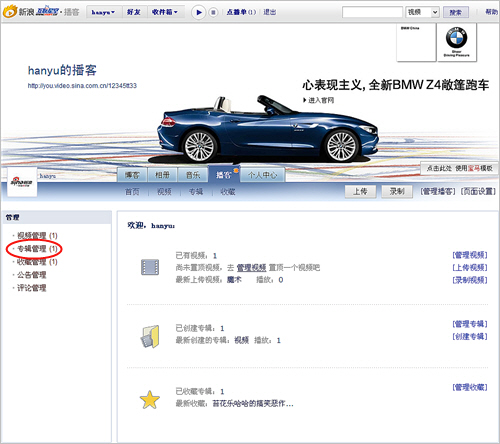Click the [录制视频] link
The image size is (500, 444).
[x=470, y=280]
